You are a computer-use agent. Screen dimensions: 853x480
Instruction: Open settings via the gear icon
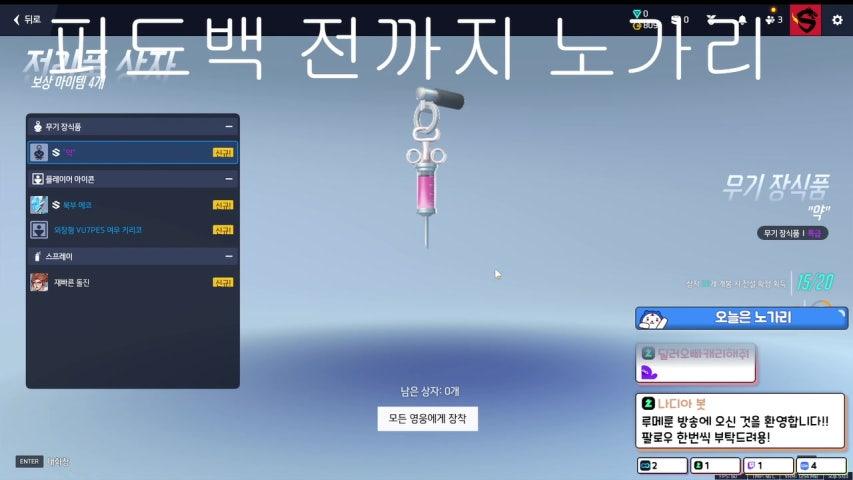point(837,19)
